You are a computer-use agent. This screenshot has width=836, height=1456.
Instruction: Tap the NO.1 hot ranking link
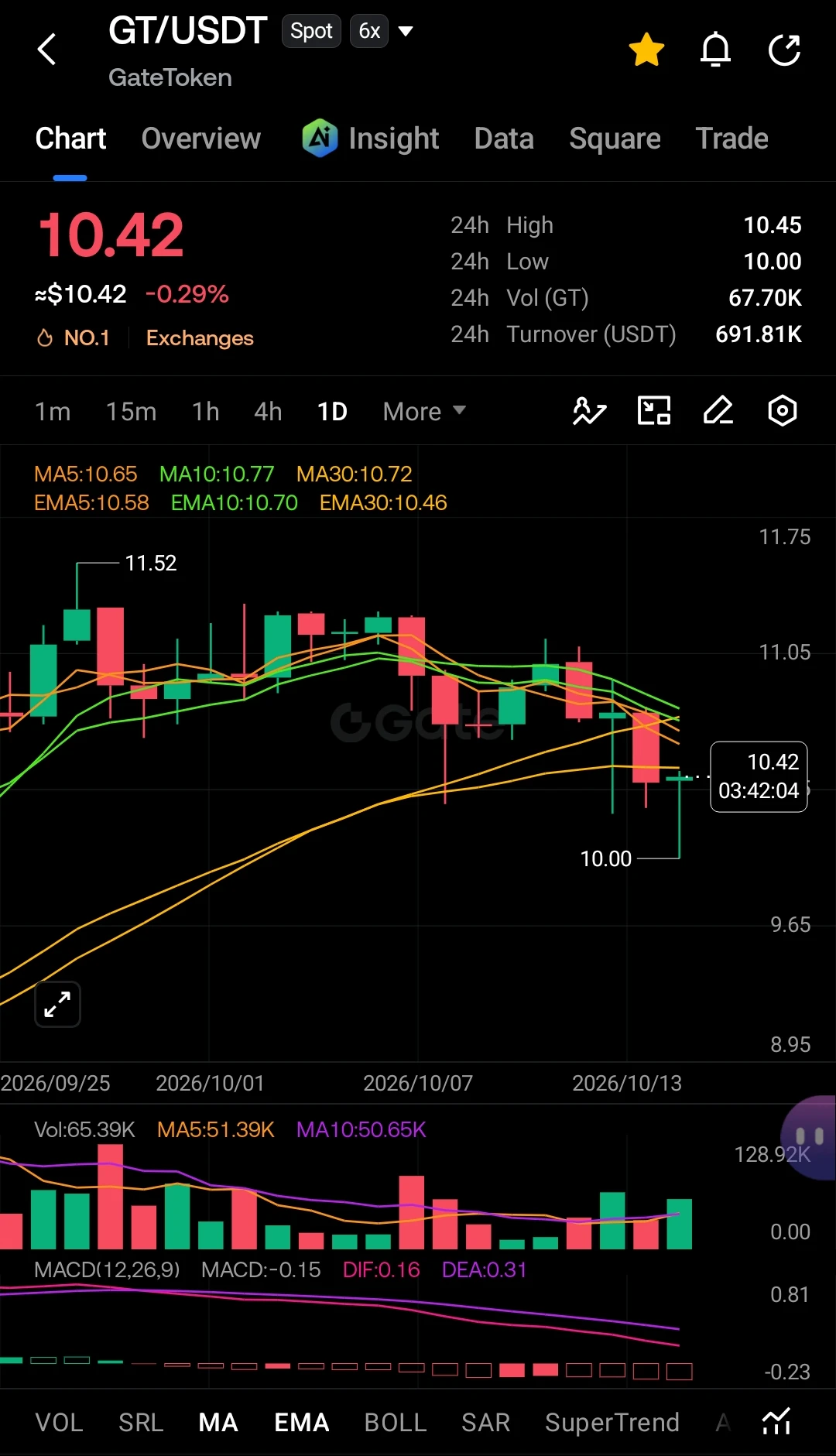click(74, 338)
